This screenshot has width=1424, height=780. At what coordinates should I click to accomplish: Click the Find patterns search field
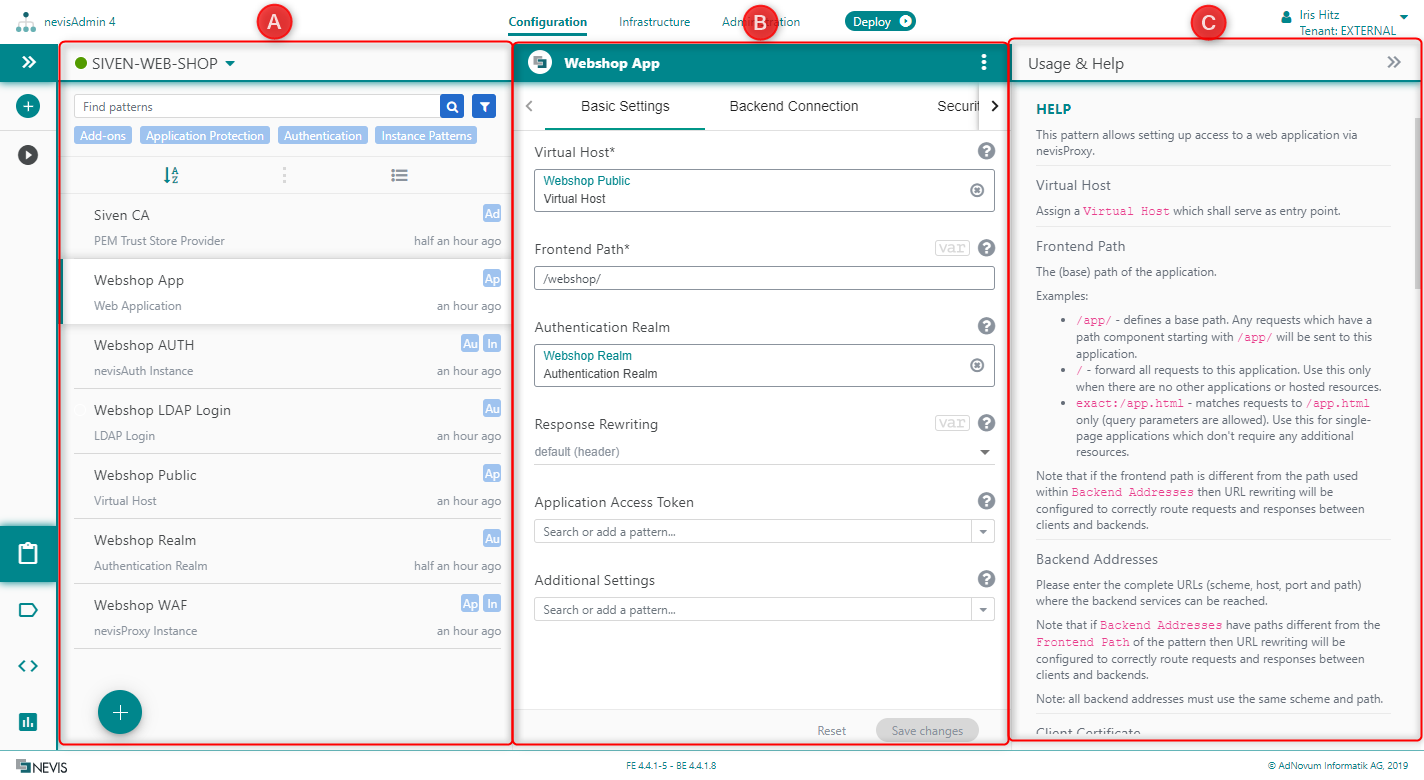[257, 106]
